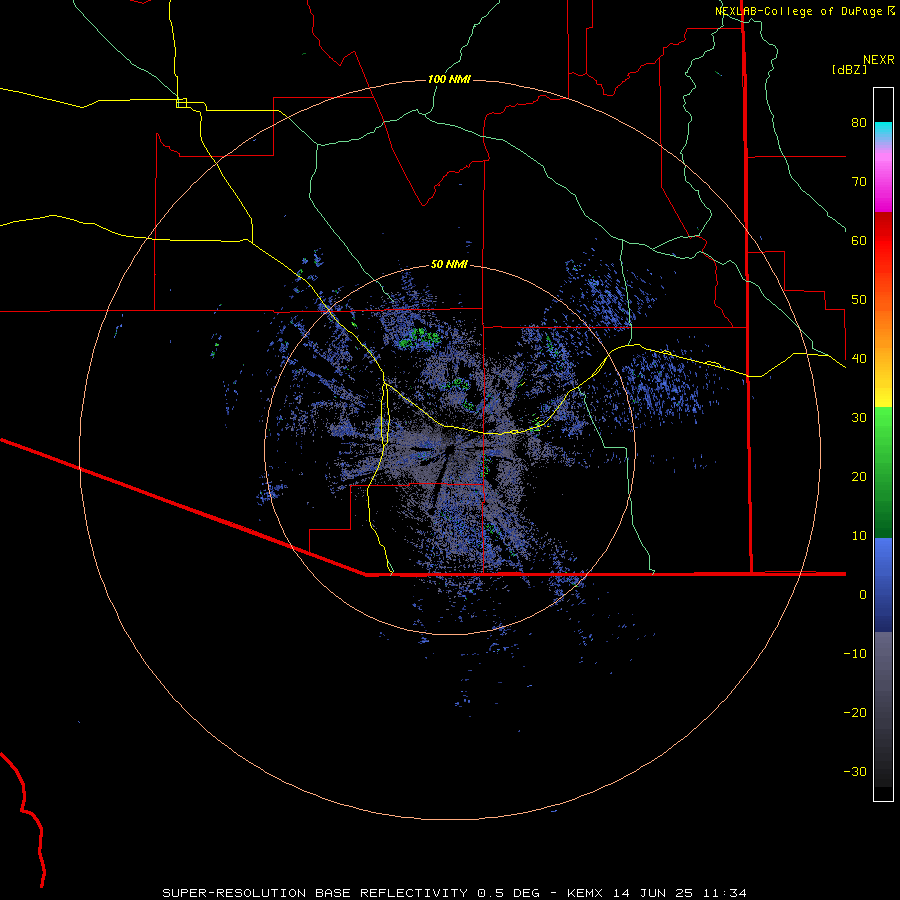Click the "50 NMI" range ring label

(449, 265)
